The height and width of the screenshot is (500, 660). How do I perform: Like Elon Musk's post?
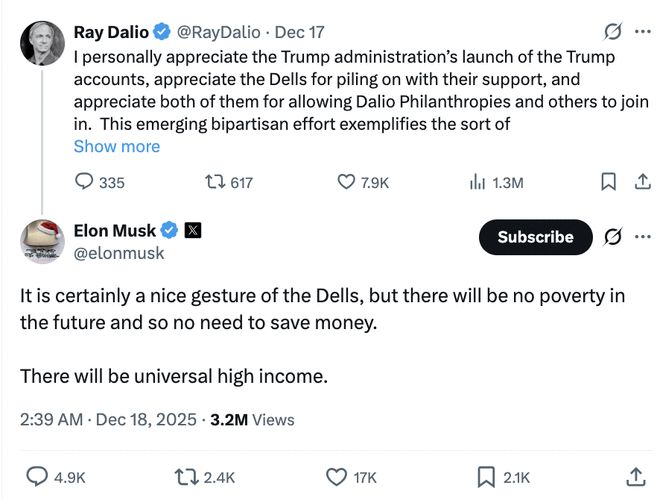[x=338, y=477]
